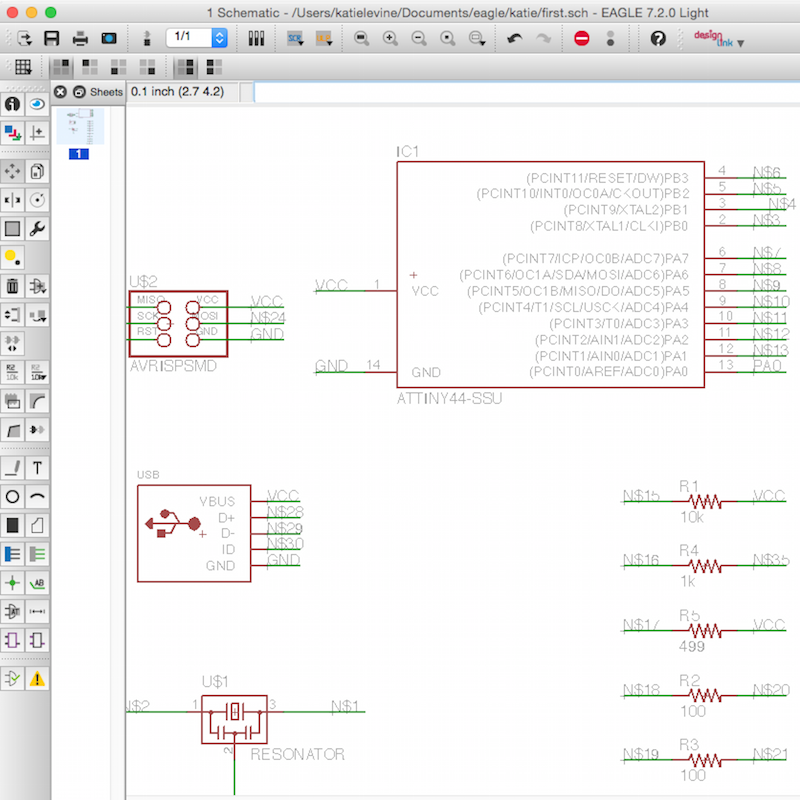This screenshot has width=800, height=800.
Task: Open the Change wrench tool
Action: [x=37, y=229]
